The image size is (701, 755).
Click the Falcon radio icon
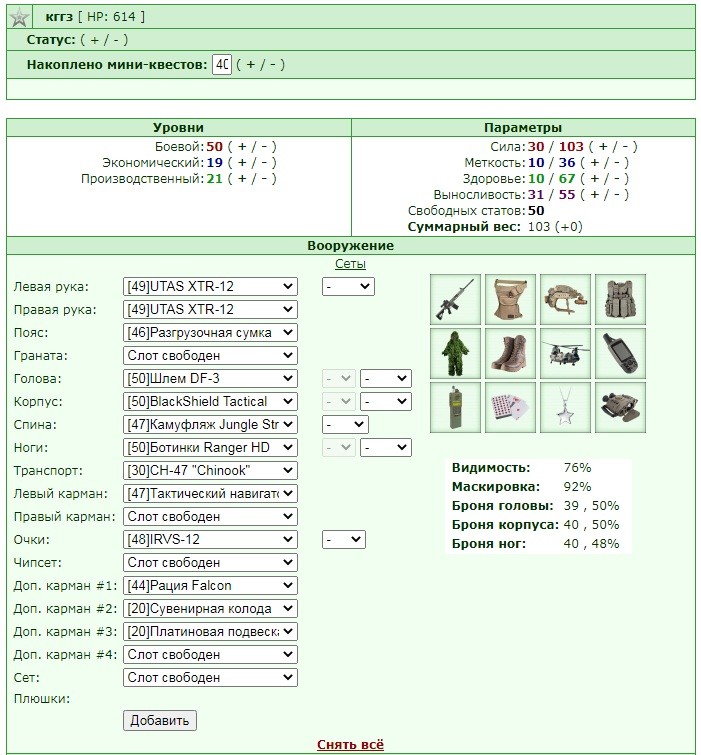pyautogui.click(x=455, y=407)
